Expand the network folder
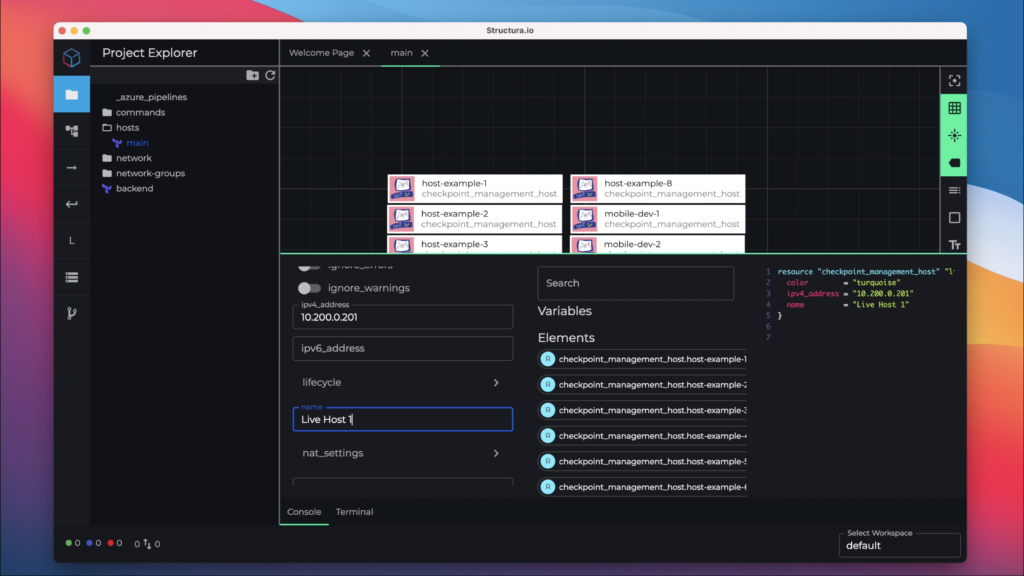1024x576 pixels. coord(127,158)
